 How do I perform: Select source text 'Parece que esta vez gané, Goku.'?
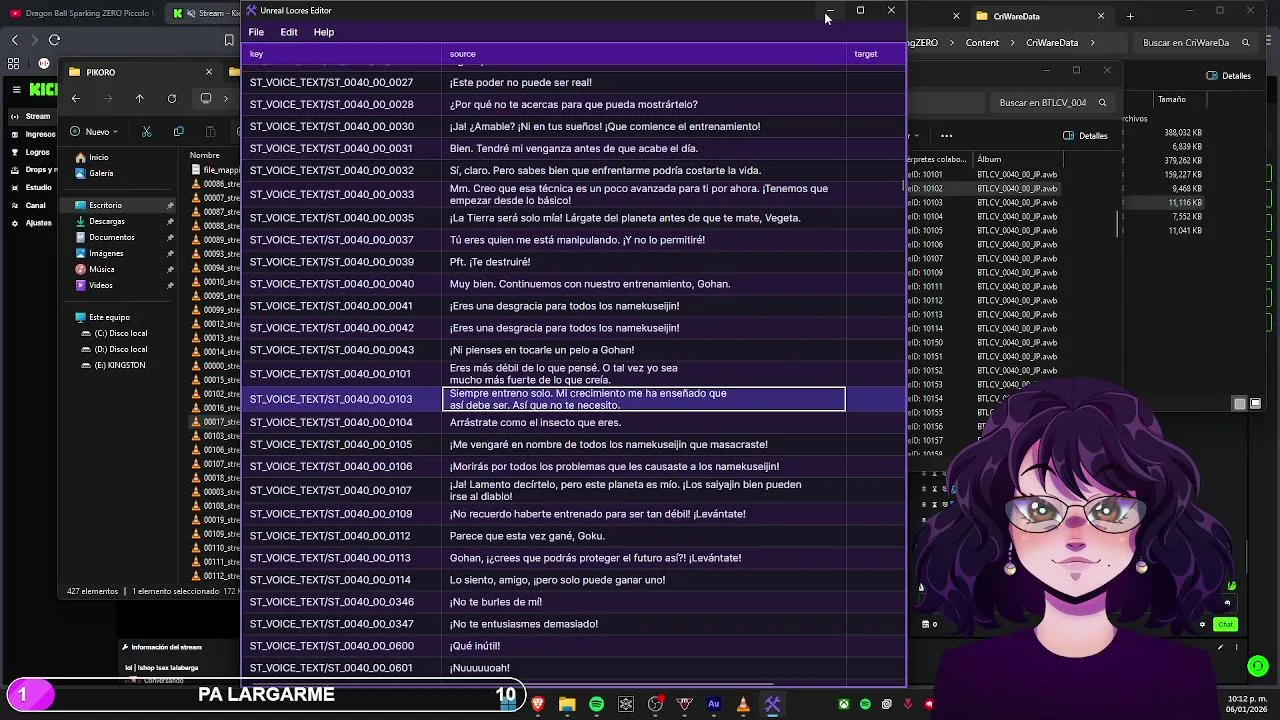coord(527,536)
